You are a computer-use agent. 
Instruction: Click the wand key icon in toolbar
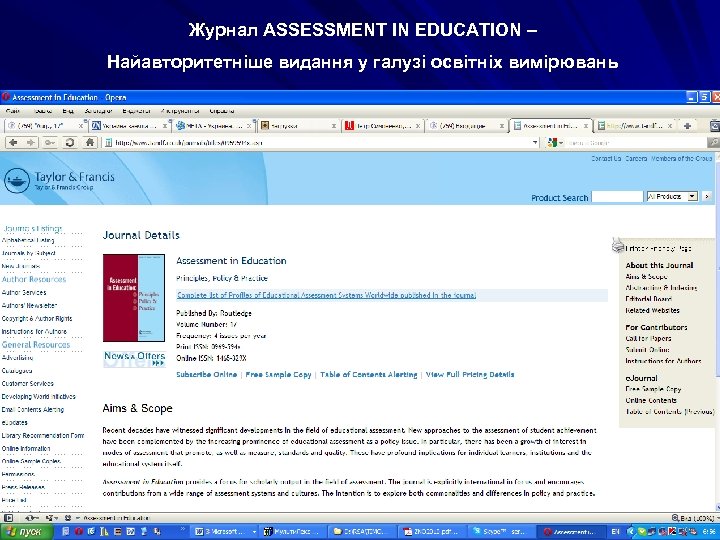[50, 143]
